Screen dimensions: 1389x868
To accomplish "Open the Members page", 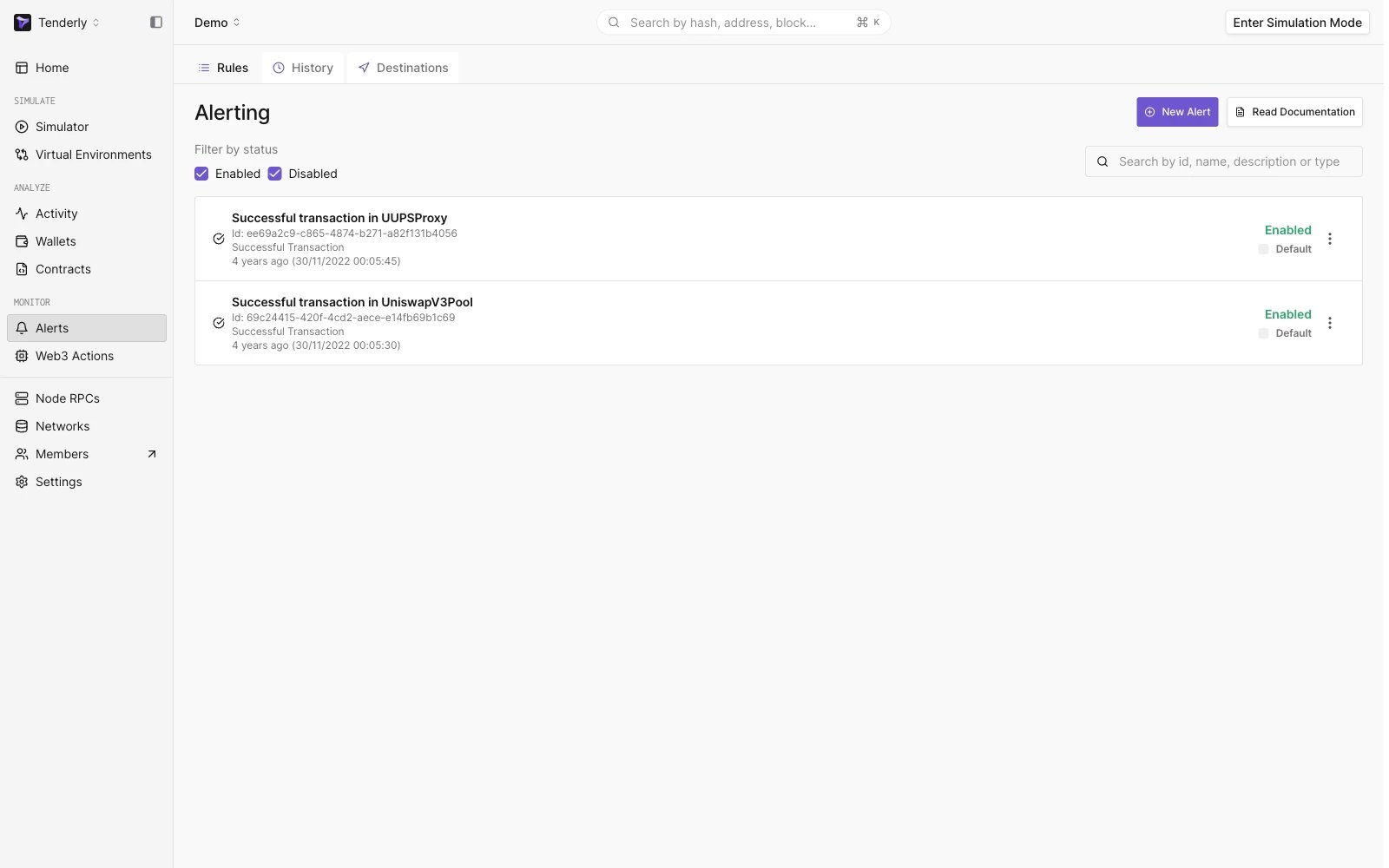I will click(x=87, y=454).
